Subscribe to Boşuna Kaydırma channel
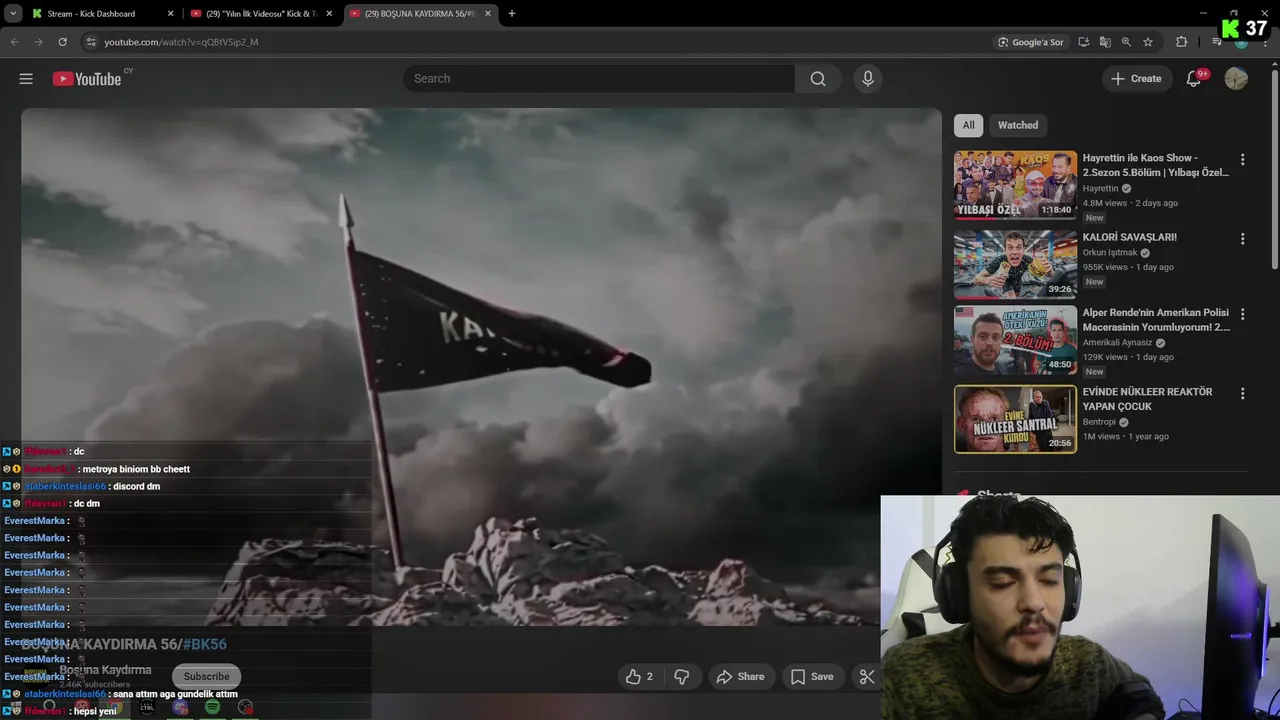Screen dimensions: 1280x720 tap(206, 676)
